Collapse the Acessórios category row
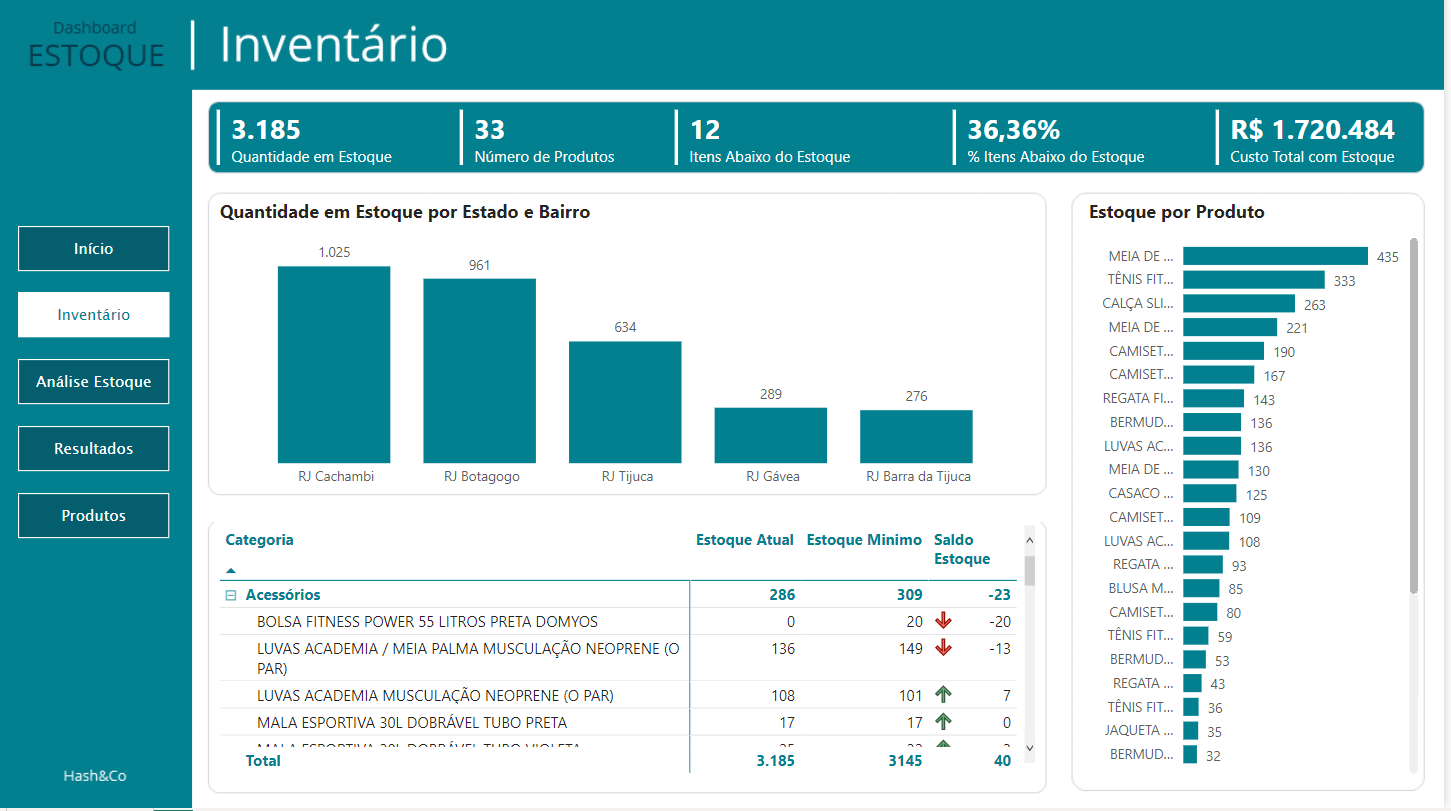1451x811 pixels. point(231,595)
